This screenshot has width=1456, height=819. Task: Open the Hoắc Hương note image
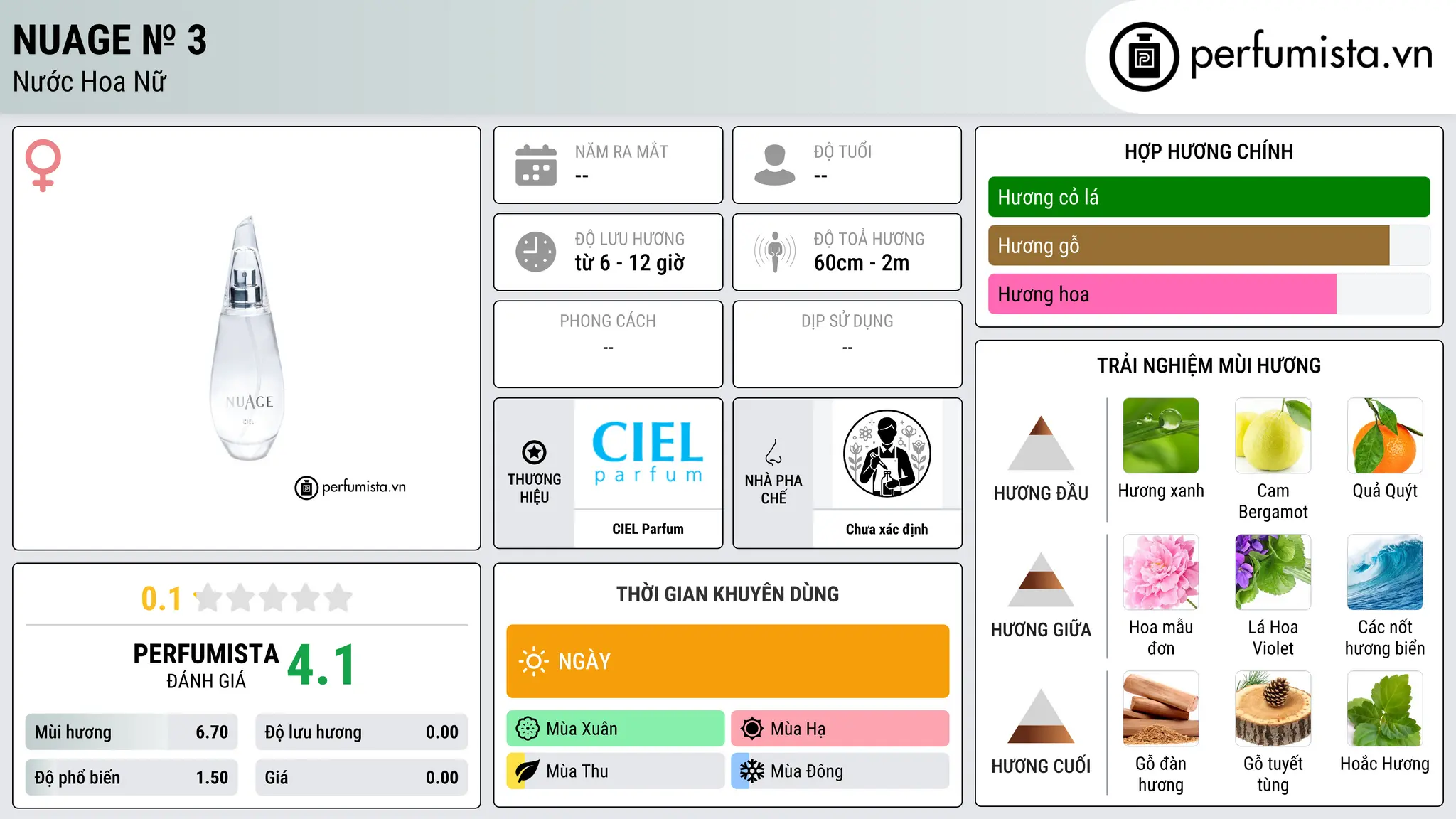point(1385,709)
